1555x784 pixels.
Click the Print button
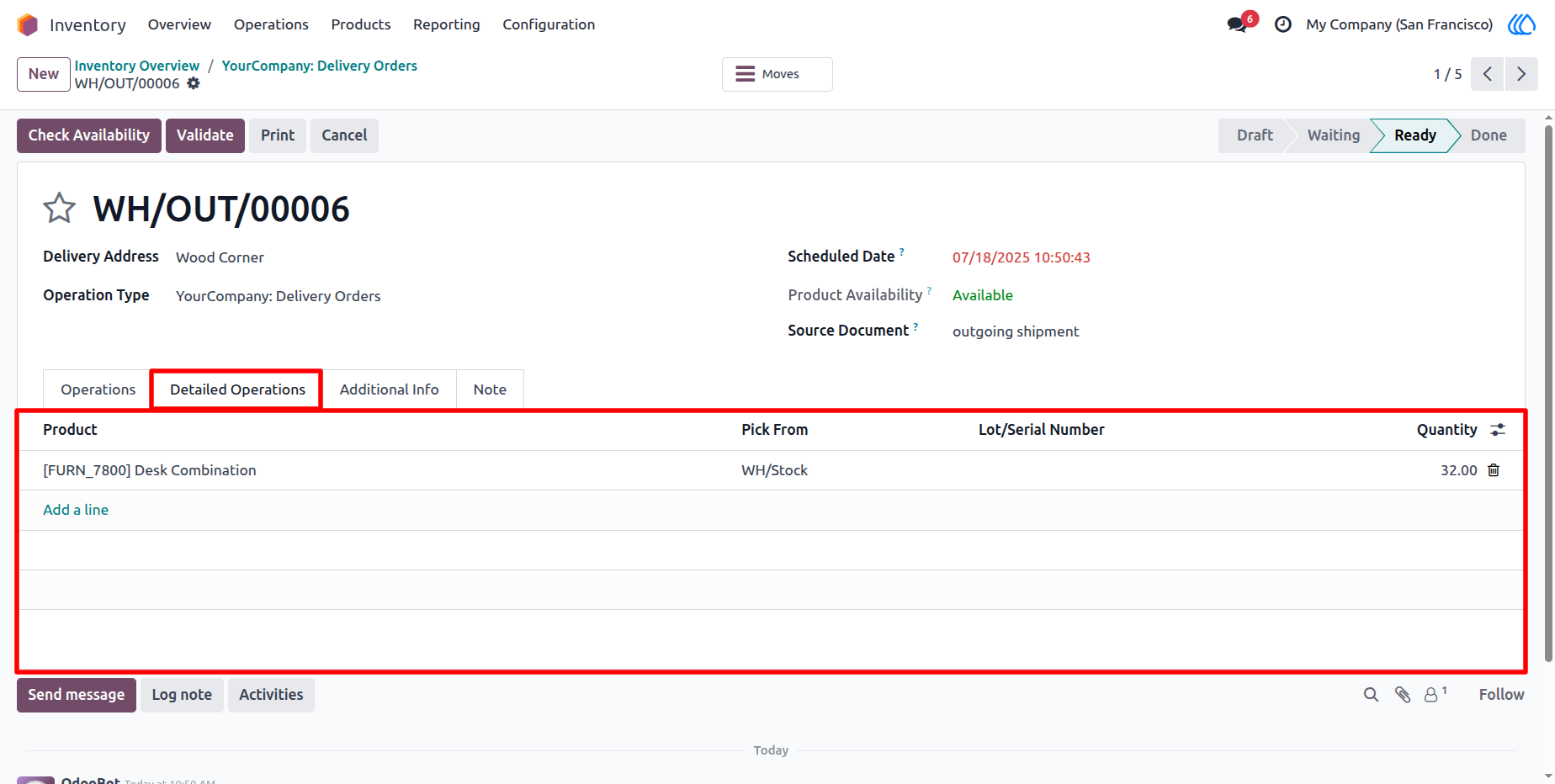(x=278, y=135)
